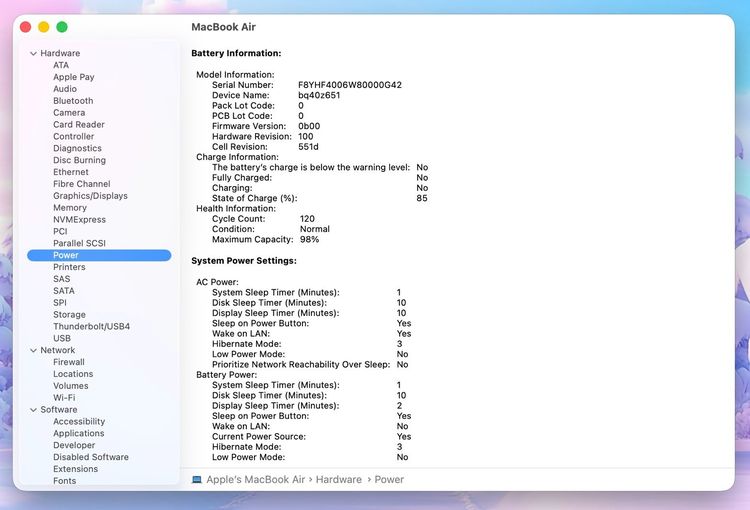Select Accessibility under Software
The height and width of the screenshot is (510, 750).
(x=79, y=421)
